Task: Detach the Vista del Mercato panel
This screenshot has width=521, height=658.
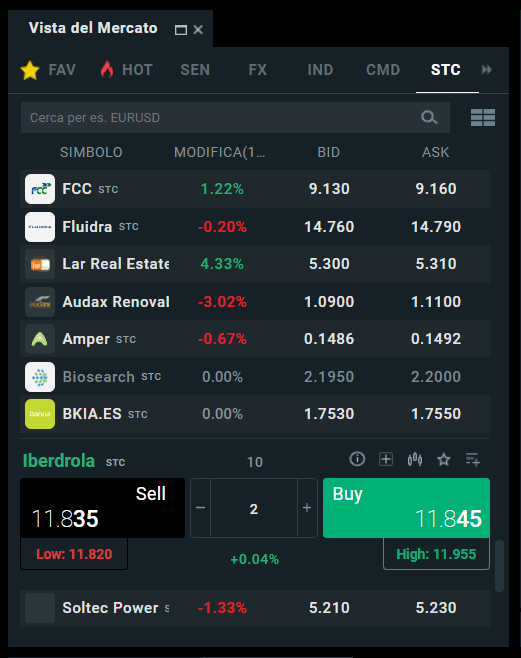Action: pos(181,30)
